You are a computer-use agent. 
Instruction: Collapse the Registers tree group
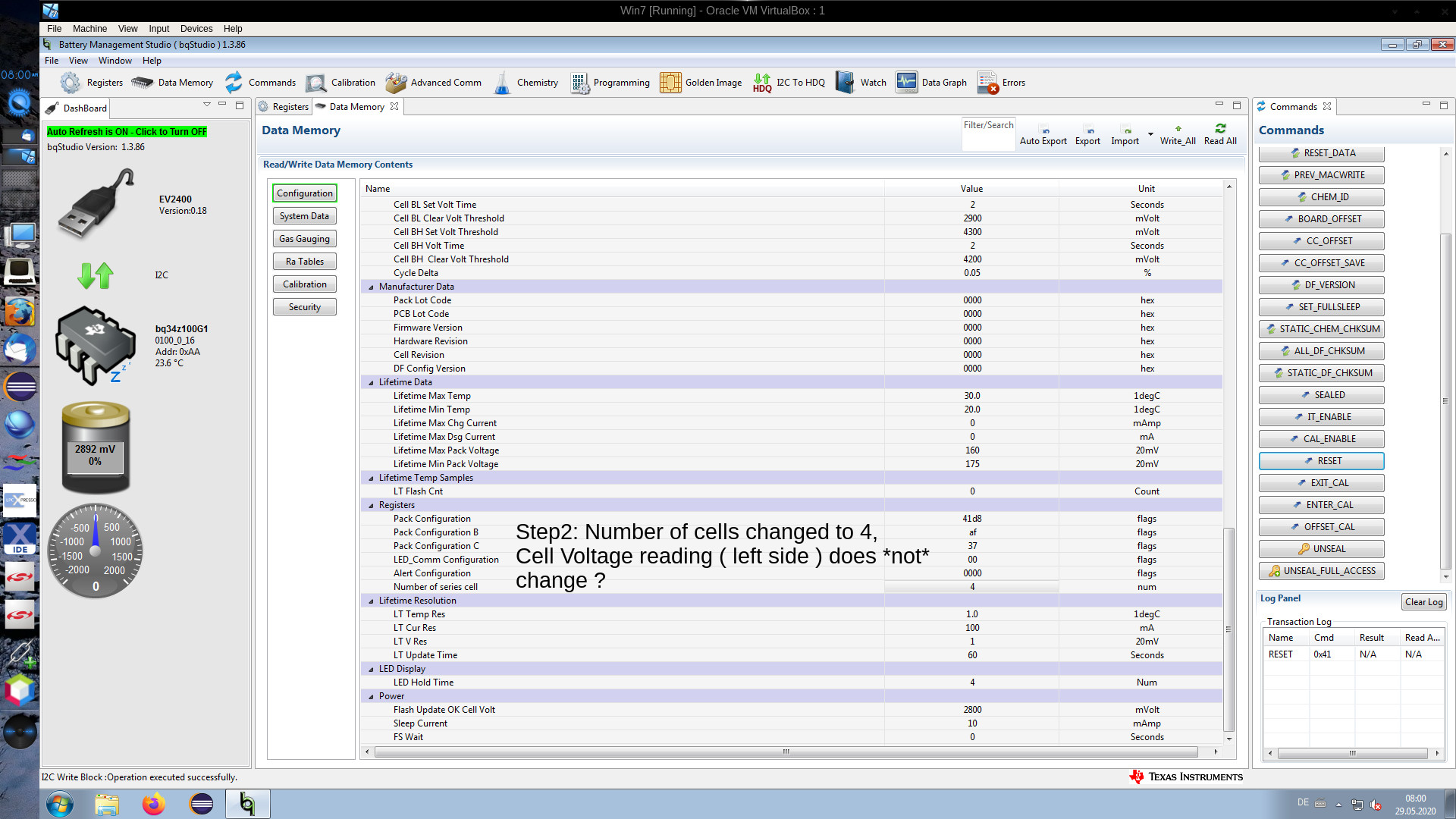[x=371, y=506]
